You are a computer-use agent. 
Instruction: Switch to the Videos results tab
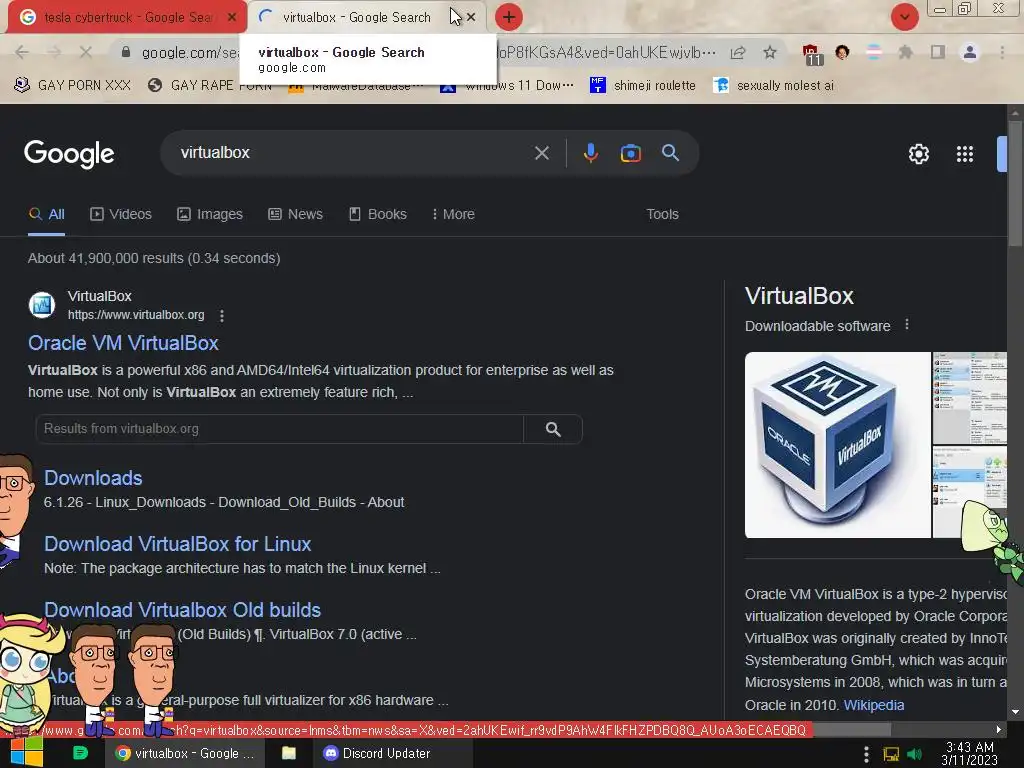coord(121,214)
